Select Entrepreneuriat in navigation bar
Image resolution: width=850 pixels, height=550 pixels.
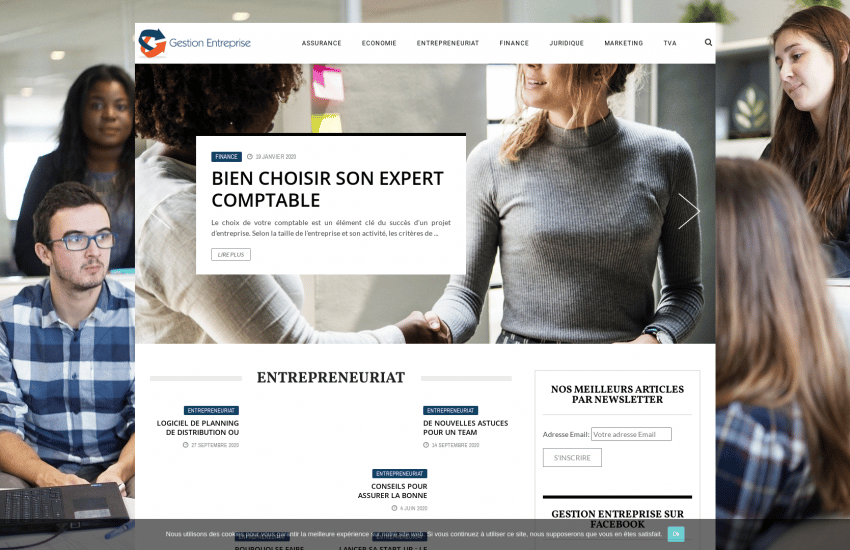tap(448, 43)
